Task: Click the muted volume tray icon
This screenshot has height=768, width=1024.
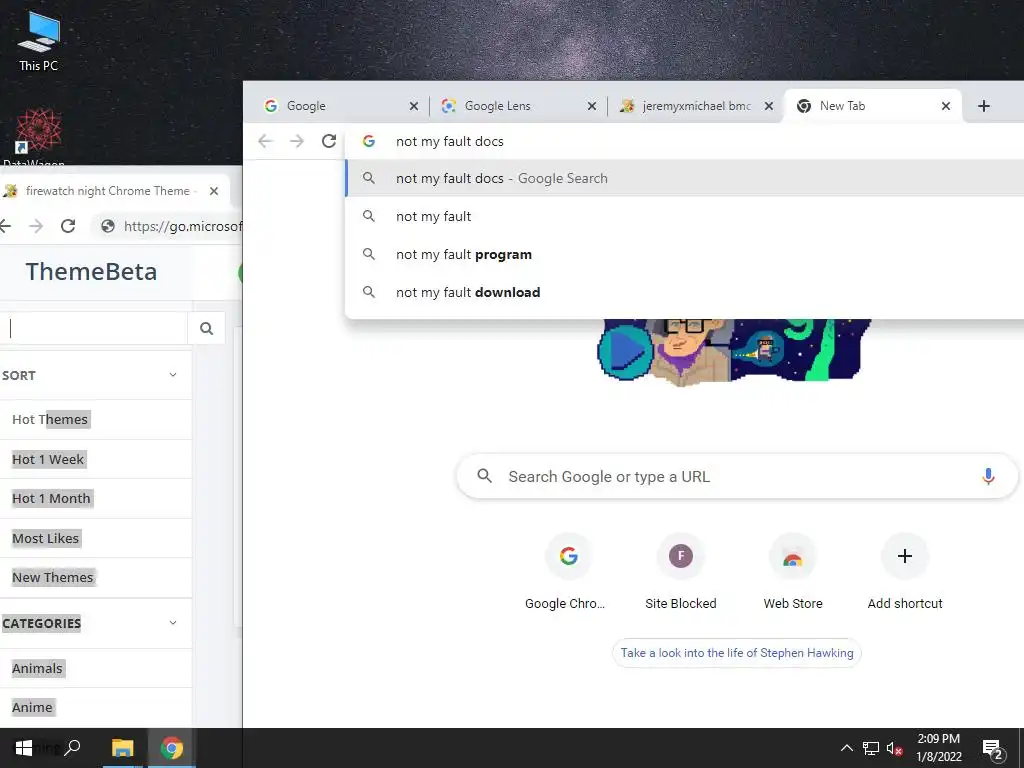Action: point(894,748)
